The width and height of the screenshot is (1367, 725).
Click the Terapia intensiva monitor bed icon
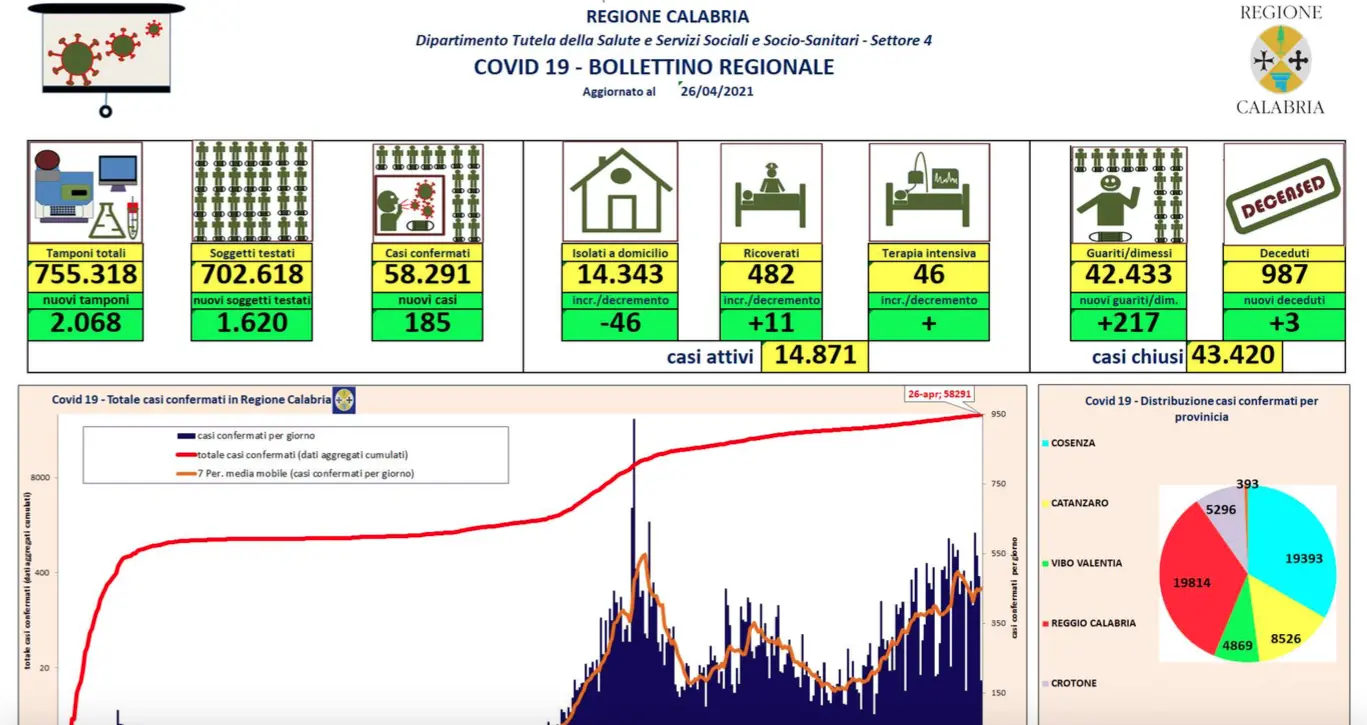929,193
